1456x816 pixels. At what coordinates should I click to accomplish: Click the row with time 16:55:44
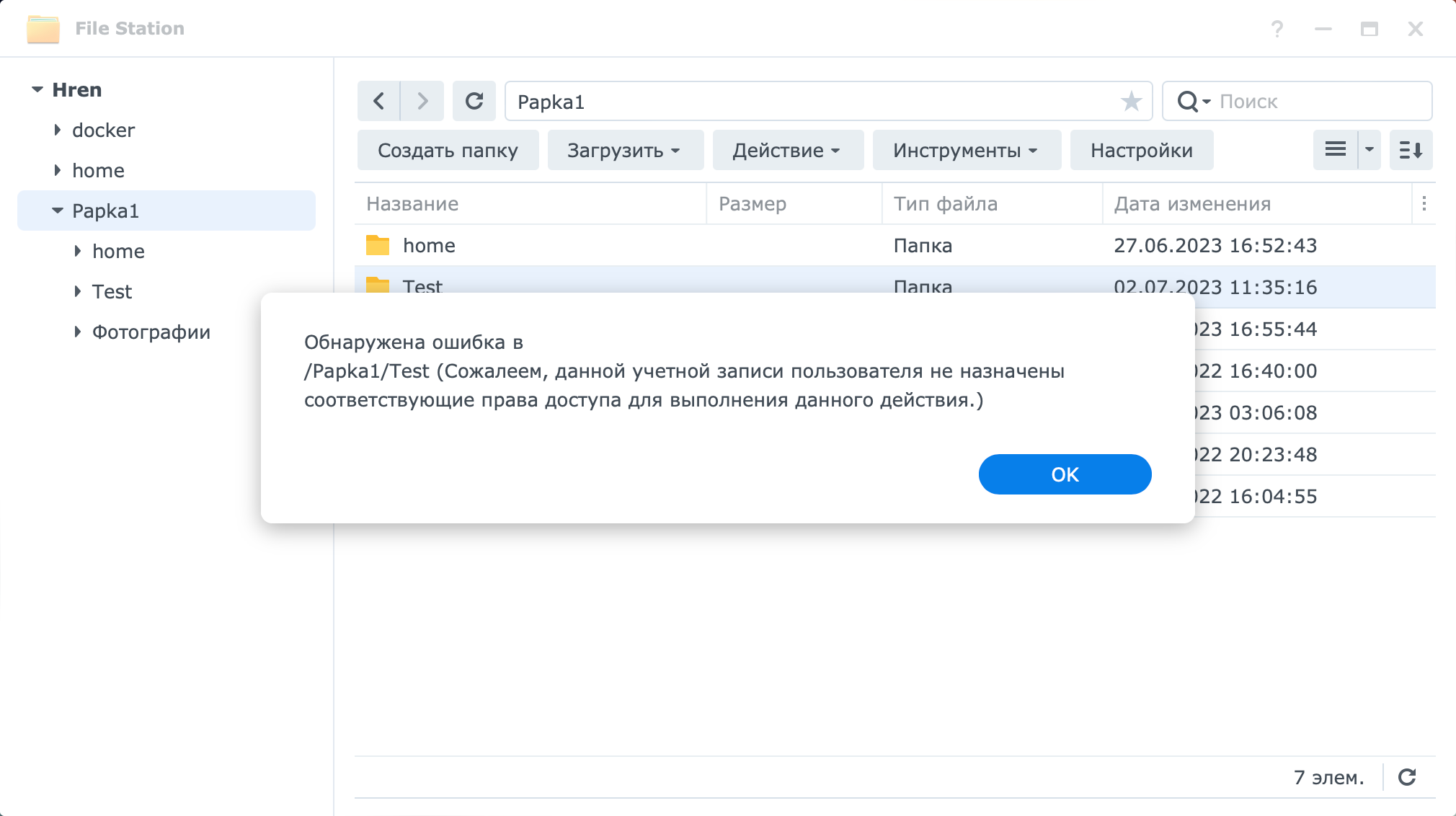(x=1315, y=329)
